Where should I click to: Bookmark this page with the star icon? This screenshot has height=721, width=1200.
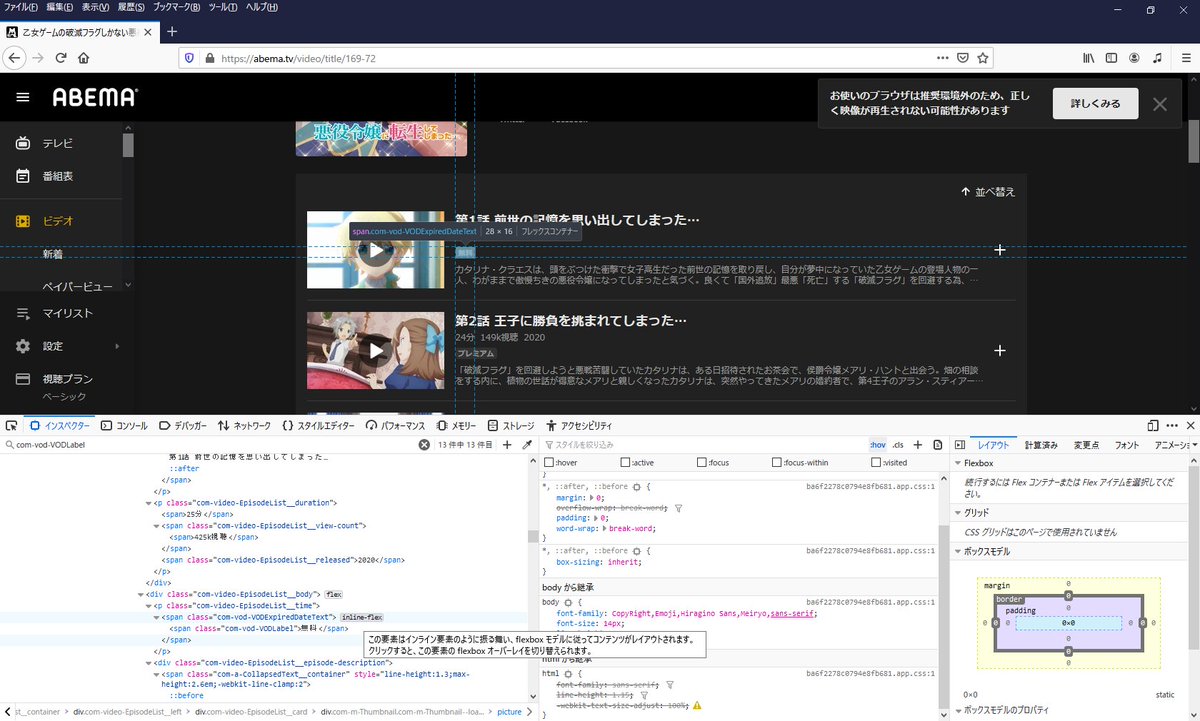point(983,58)
